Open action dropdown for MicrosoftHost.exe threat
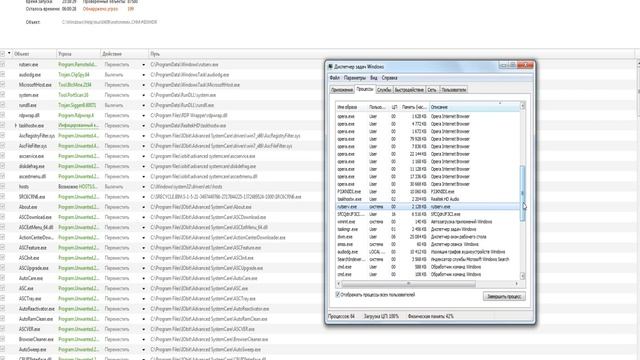The width and height of the screenshot is (640, 360). pyautogui.click(x=143, y=85)
